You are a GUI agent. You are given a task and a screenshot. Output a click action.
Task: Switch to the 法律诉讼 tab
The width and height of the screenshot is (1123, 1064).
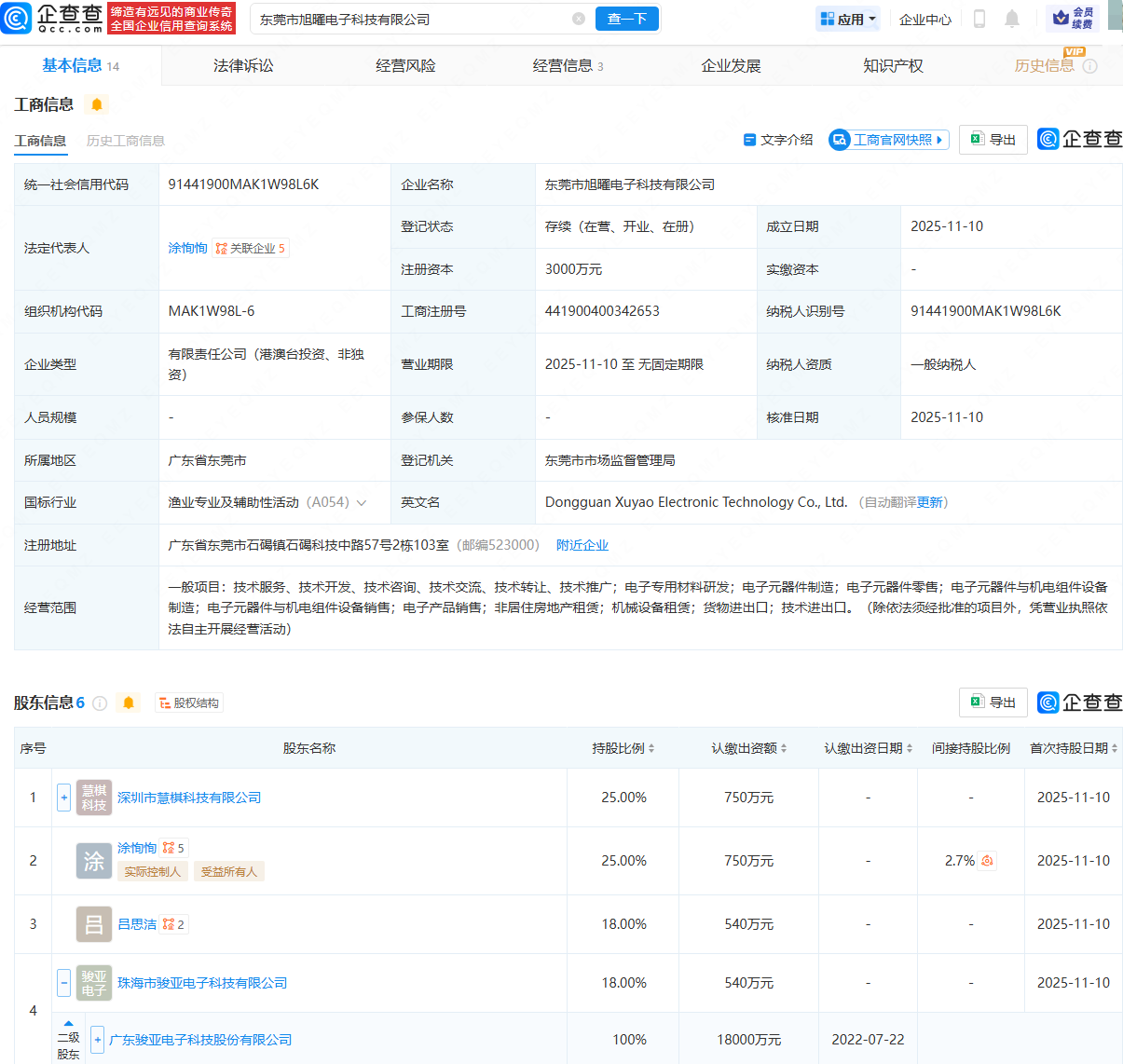(x=243, y=66)
